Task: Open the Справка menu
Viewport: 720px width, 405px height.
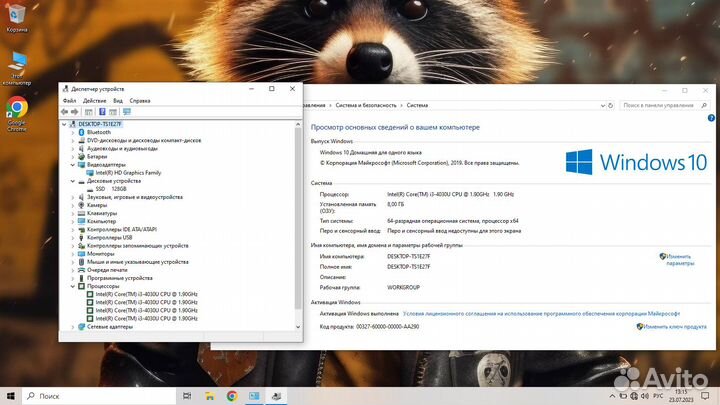Action: click(140, 101)
